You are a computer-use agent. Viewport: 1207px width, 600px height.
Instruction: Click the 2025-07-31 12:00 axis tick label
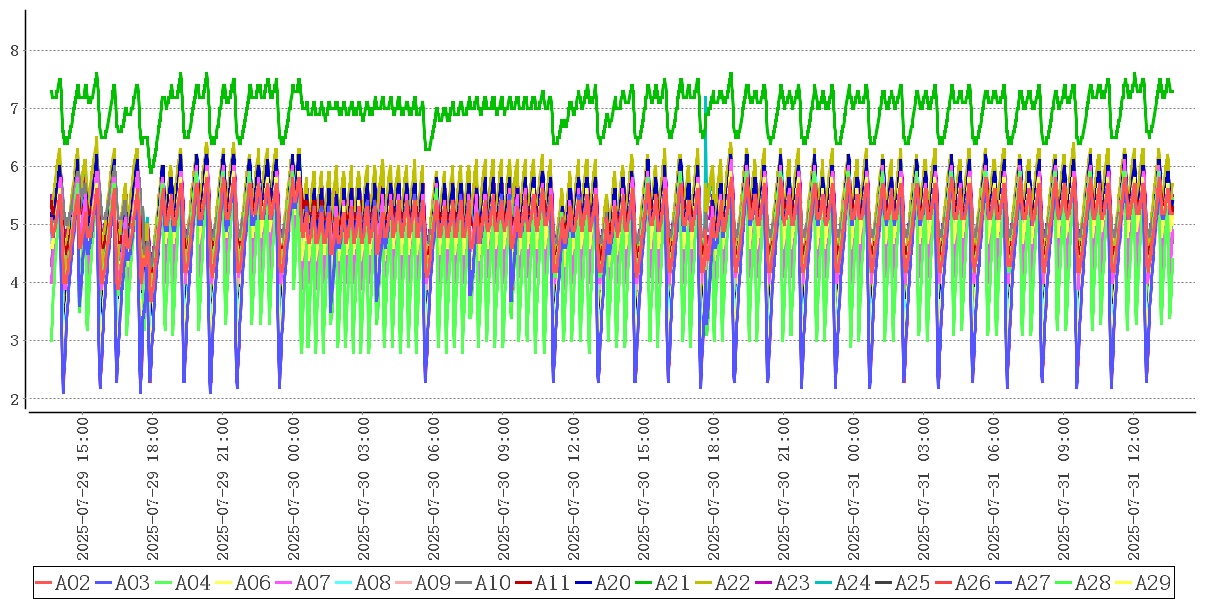click(1134, 490)
